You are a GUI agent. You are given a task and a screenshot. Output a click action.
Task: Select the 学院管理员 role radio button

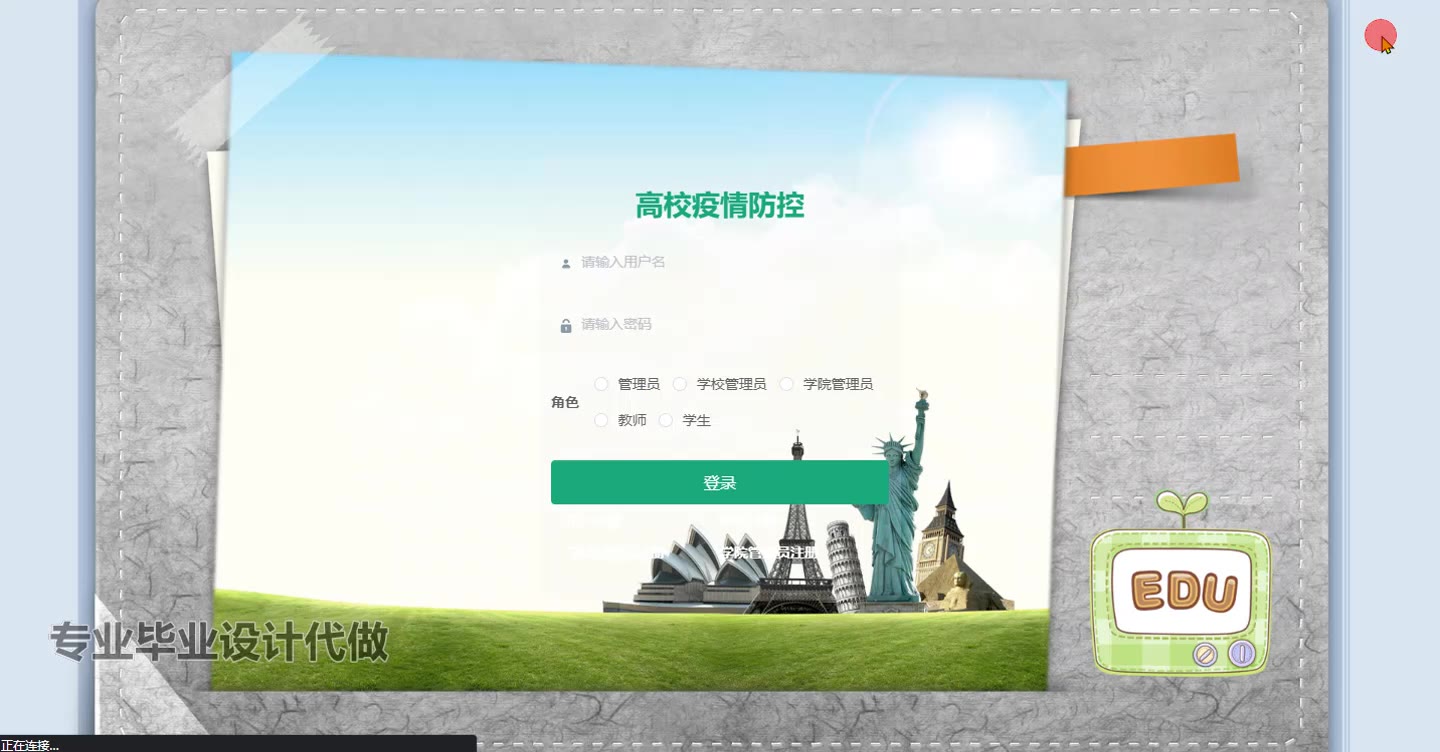click(x=786, y=384)
